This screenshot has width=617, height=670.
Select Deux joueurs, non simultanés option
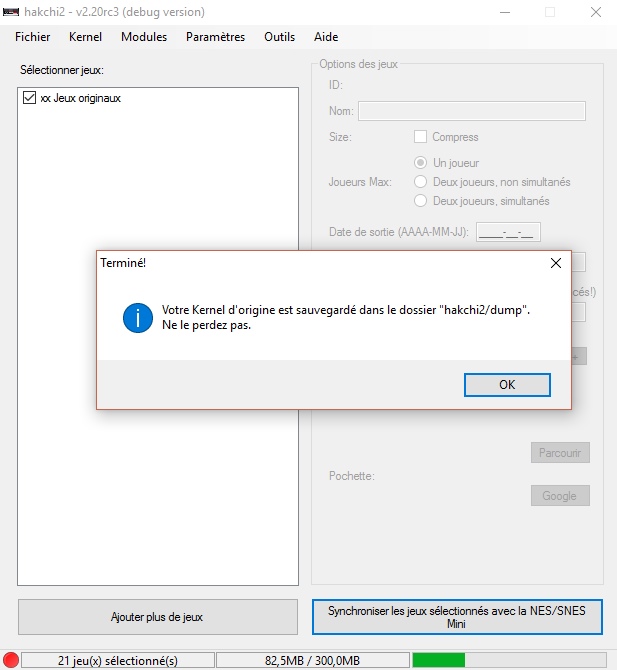[420, 182]
